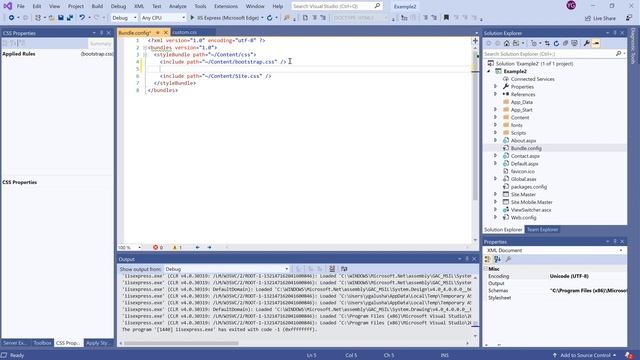
Task: Click the Save All toolbar icon
Action: (70, 18)
